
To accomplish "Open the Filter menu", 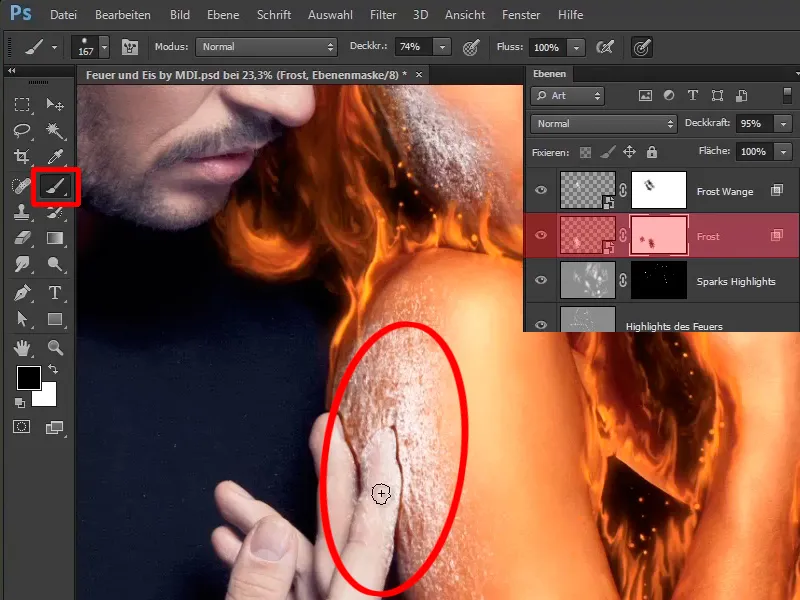I will coord(383,15).
